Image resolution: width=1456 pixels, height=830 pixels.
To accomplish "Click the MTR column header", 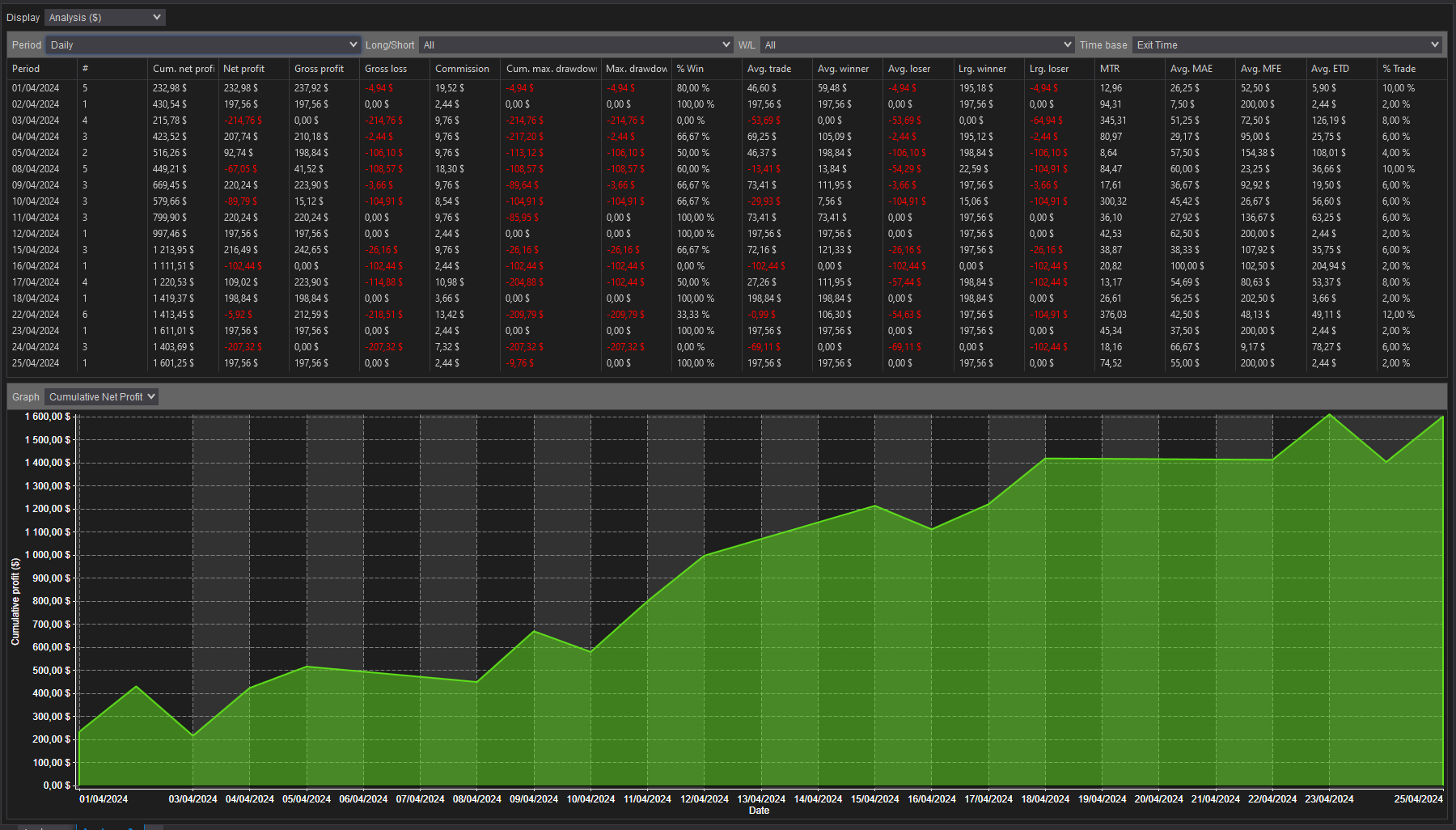I will coord(1129,69).
